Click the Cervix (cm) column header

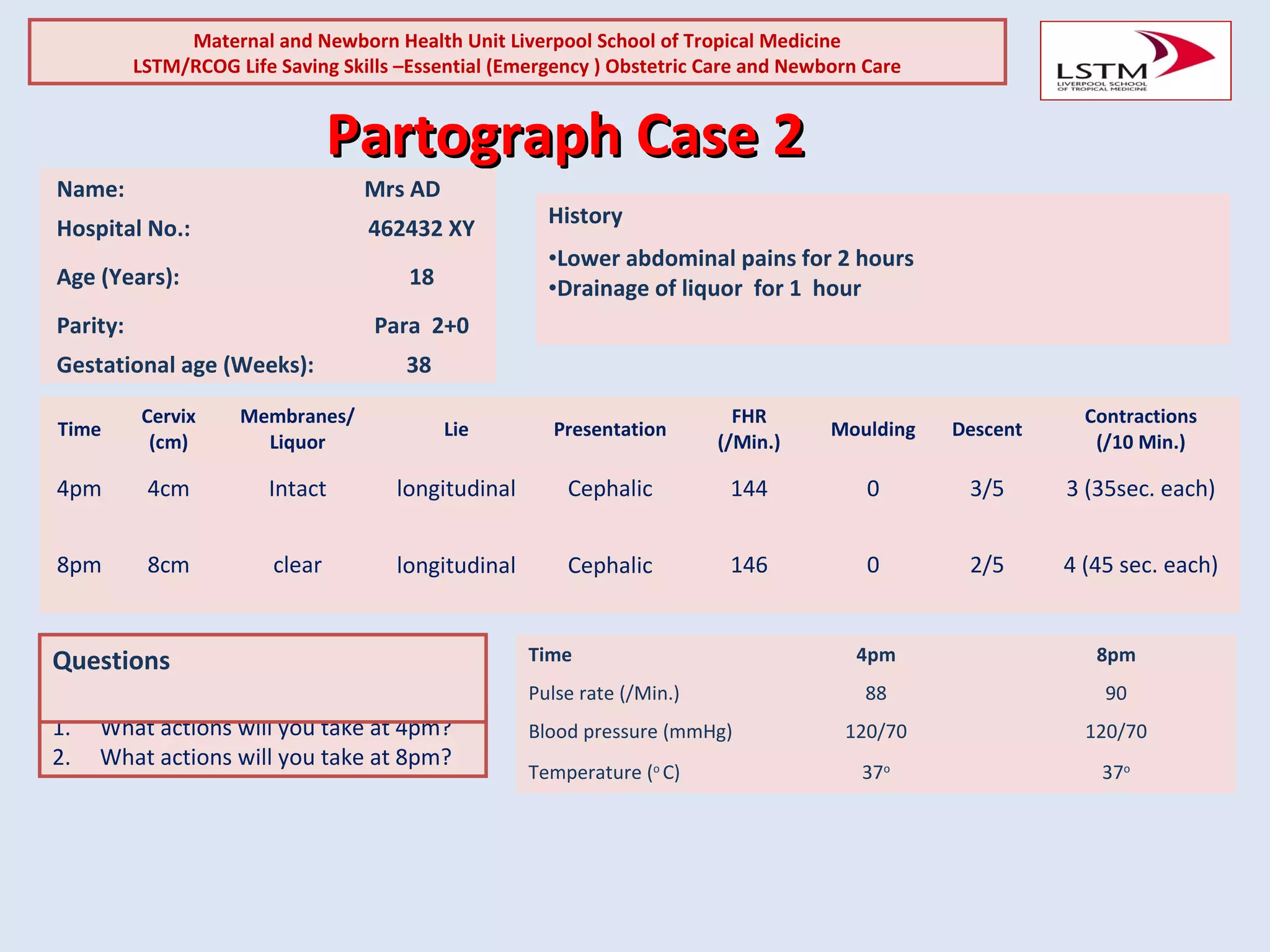point(168,429)
